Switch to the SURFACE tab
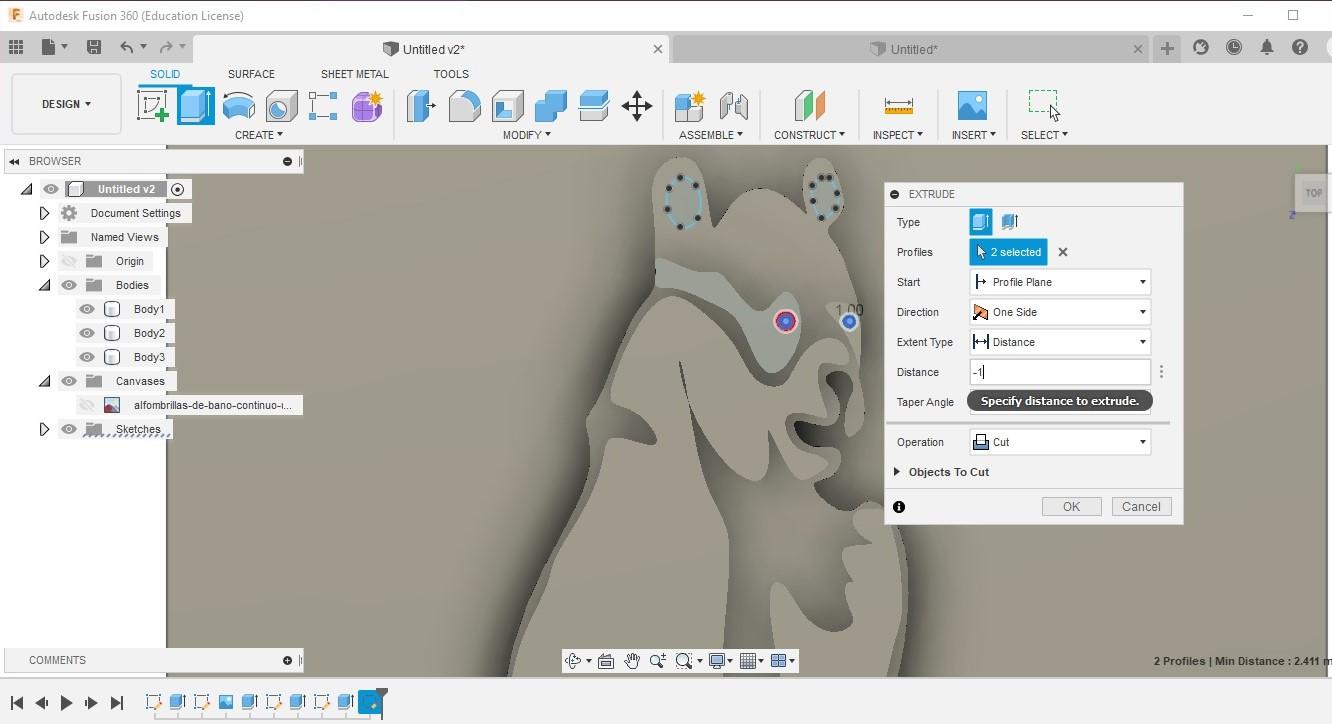Viewport: 1332px width, 724px height. [251, 74]
